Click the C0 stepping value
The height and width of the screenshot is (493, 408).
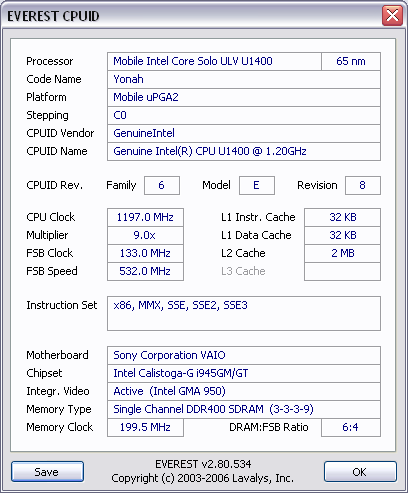point(244,115)
